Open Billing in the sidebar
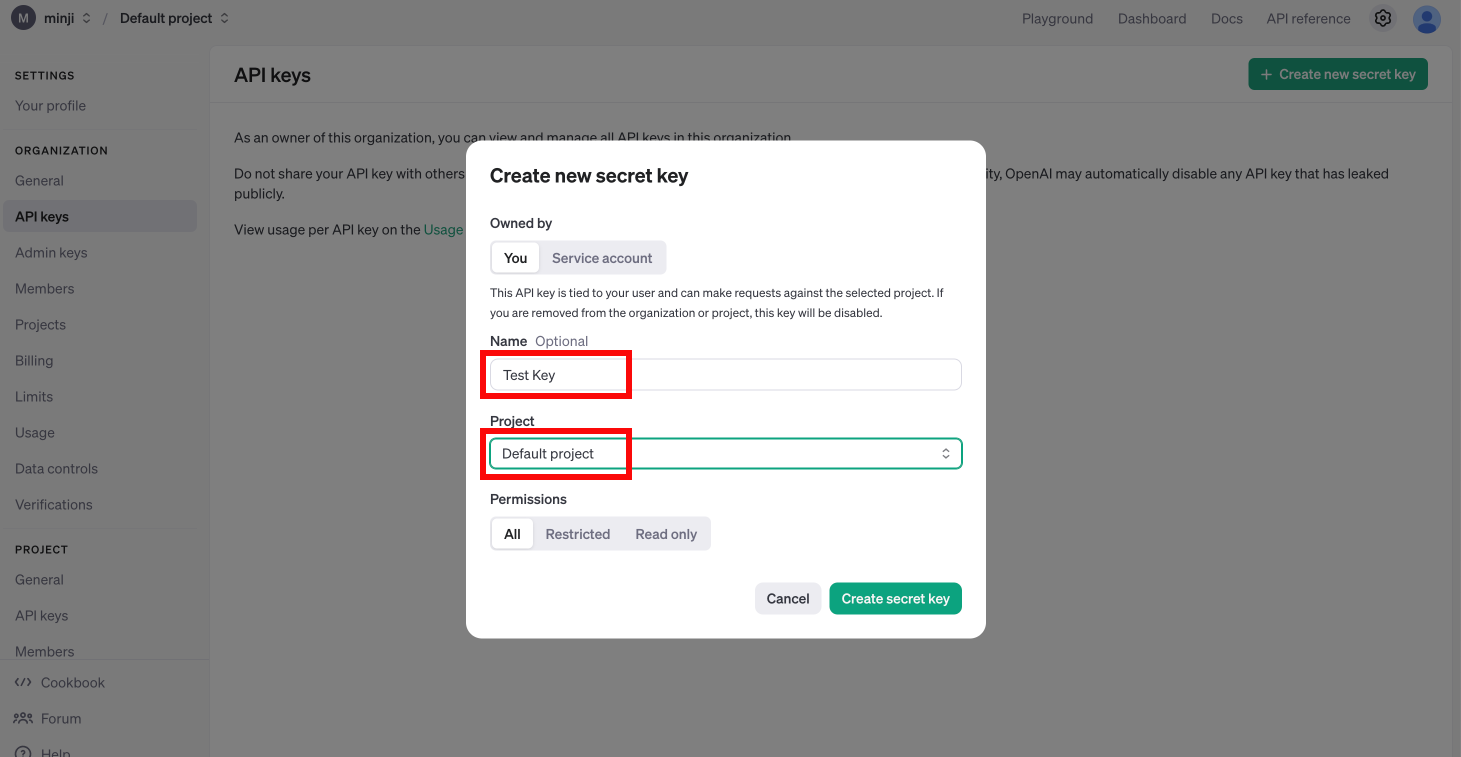 34,361
